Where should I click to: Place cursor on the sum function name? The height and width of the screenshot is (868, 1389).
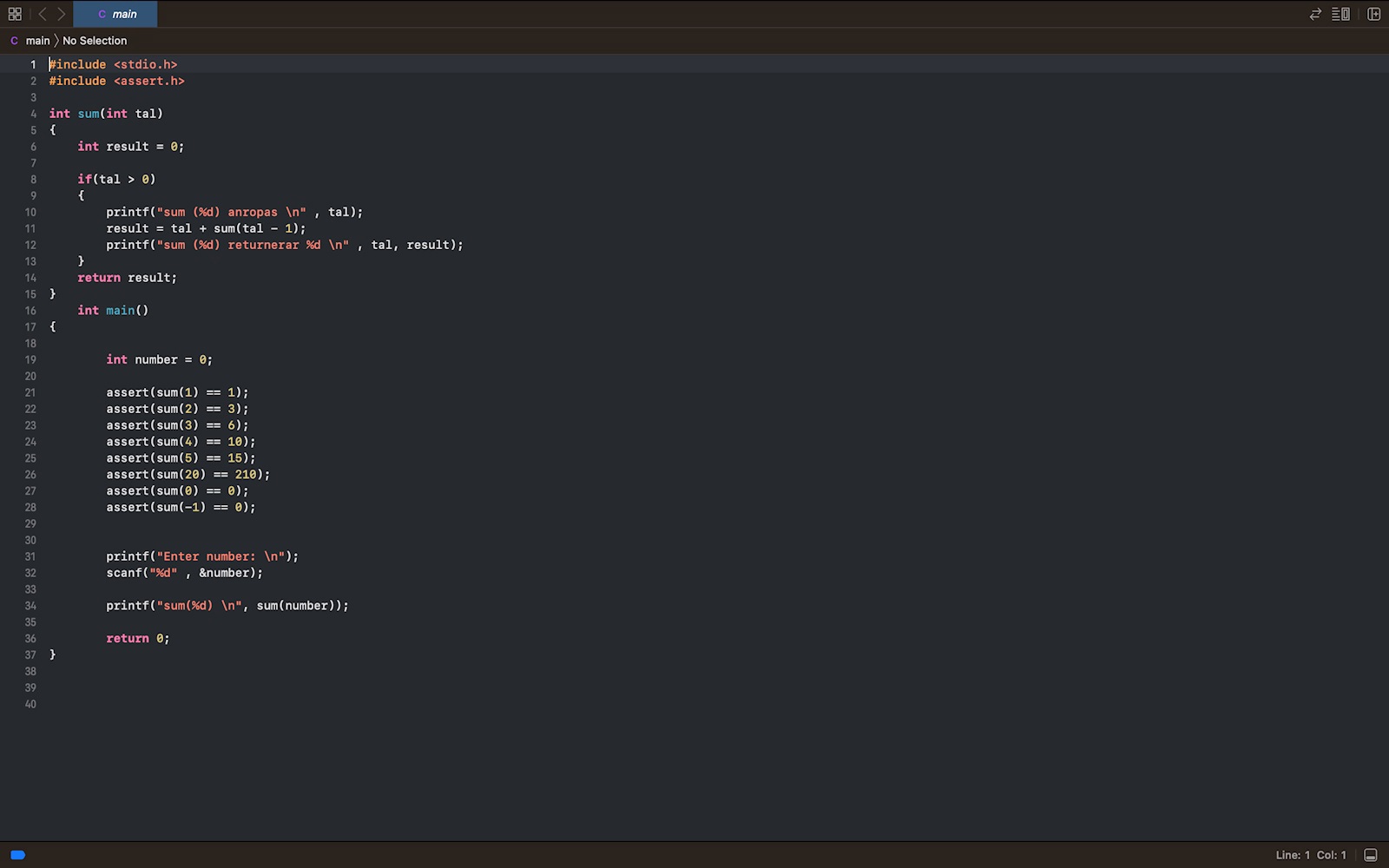point(89,114)
